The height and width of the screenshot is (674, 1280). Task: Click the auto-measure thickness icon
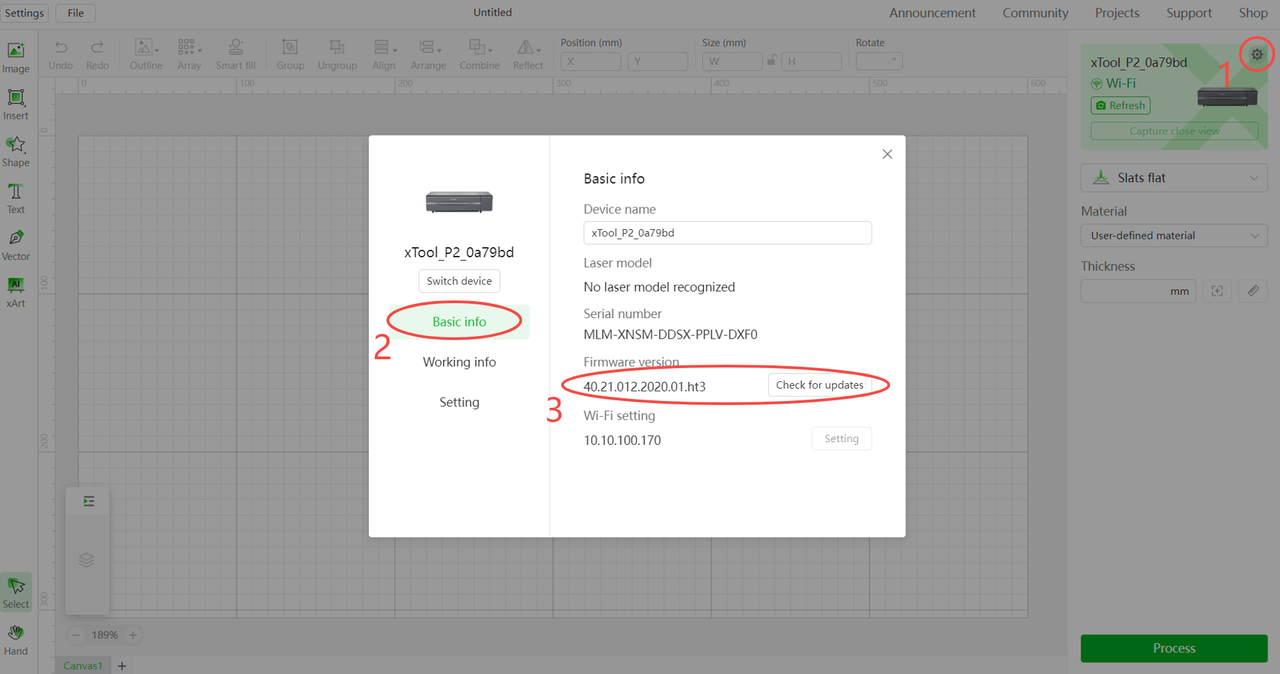coord(1217,291)
